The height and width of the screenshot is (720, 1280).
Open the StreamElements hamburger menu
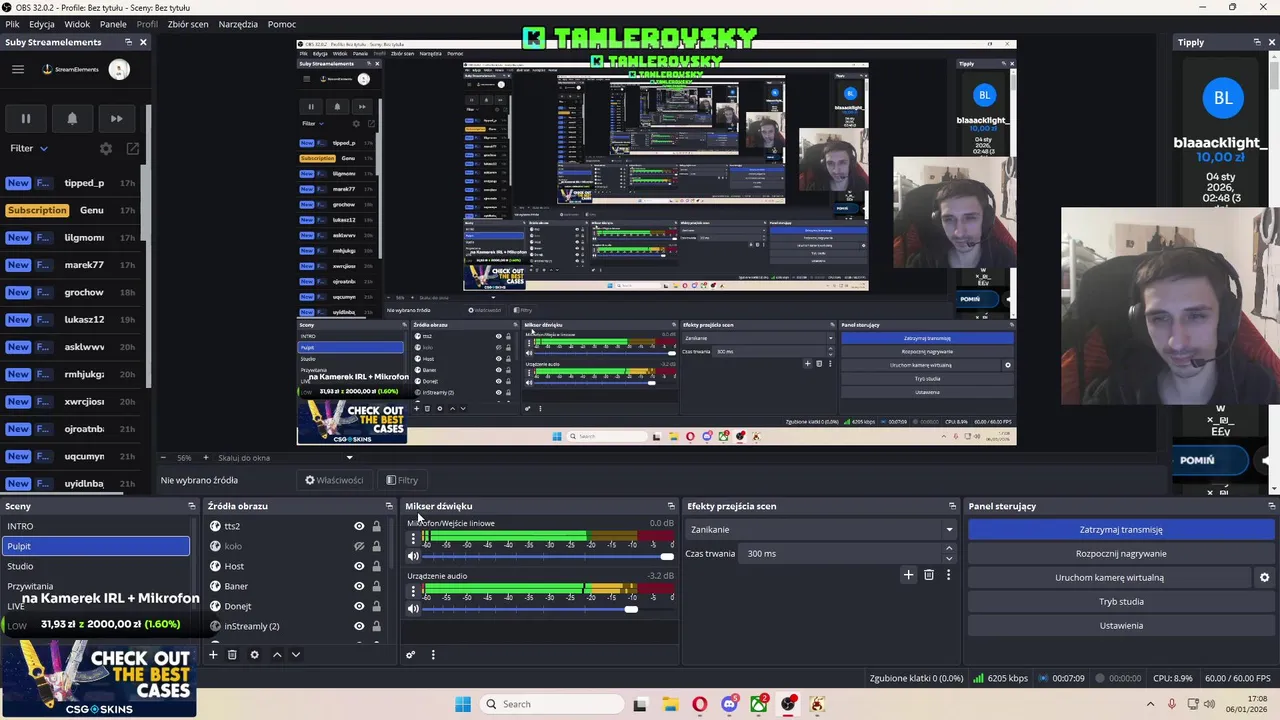pos(18,69)
